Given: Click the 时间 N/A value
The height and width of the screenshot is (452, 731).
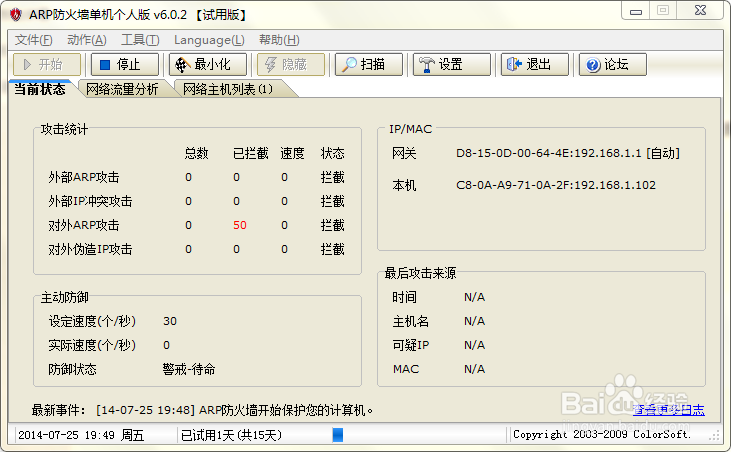Looking at the screenshot, I should [475, 297].
